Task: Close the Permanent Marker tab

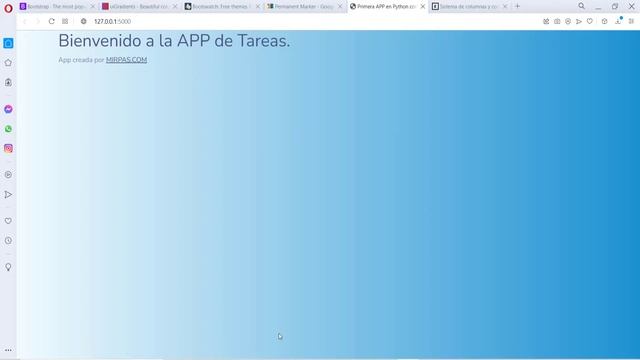Action: coord(340,7)
